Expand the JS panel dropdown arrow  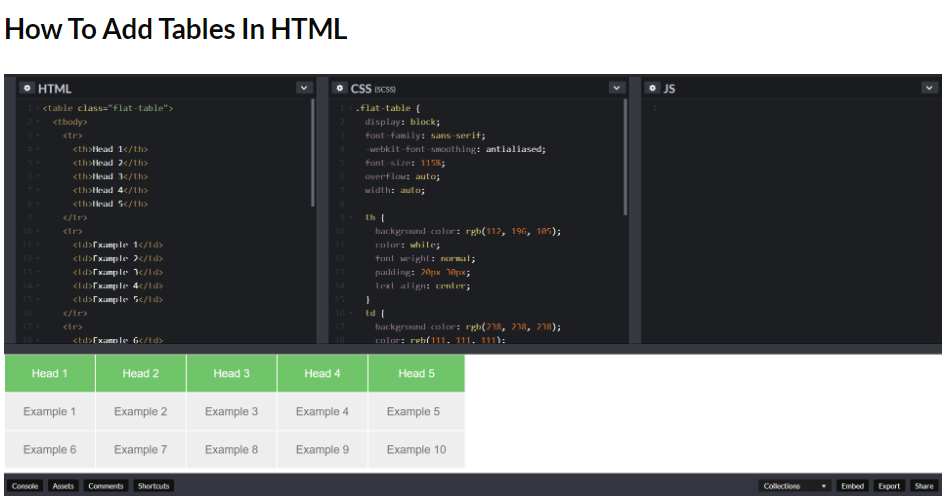click(929, 88)
